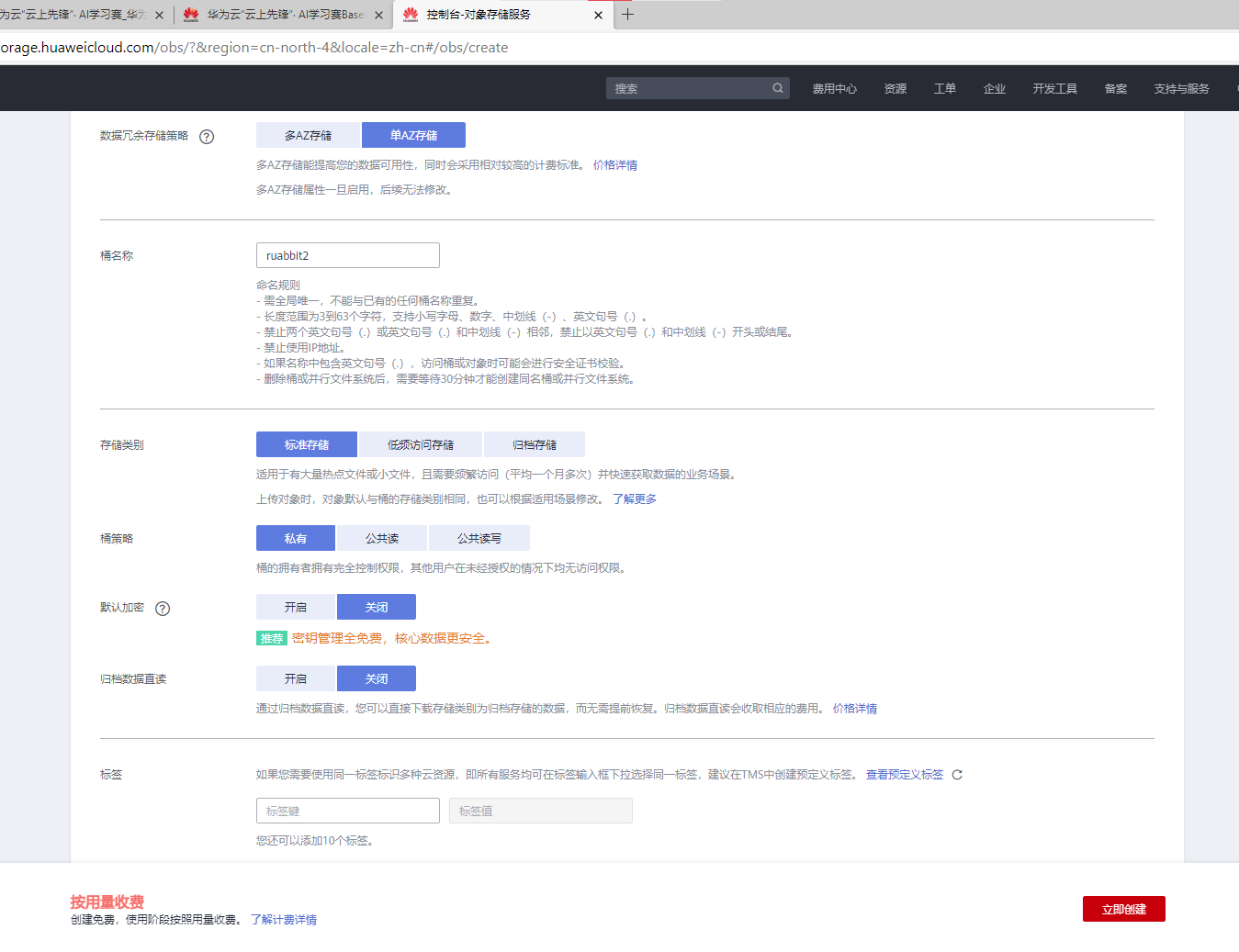Click the Huawei logo on 控制台-对象存储服务 tab
The image size is (1239, 952).
coord(411,15)
